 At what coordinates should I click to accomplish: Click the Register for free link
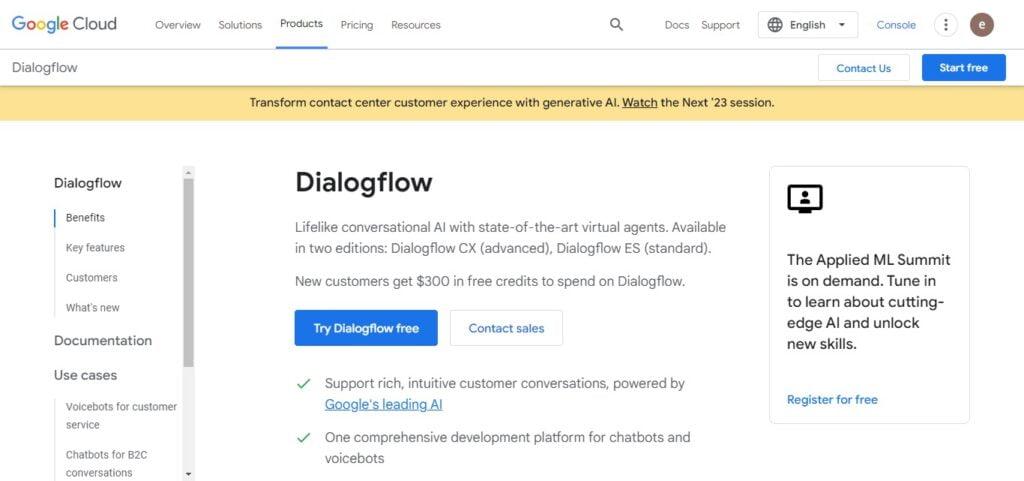pos(832,399)
